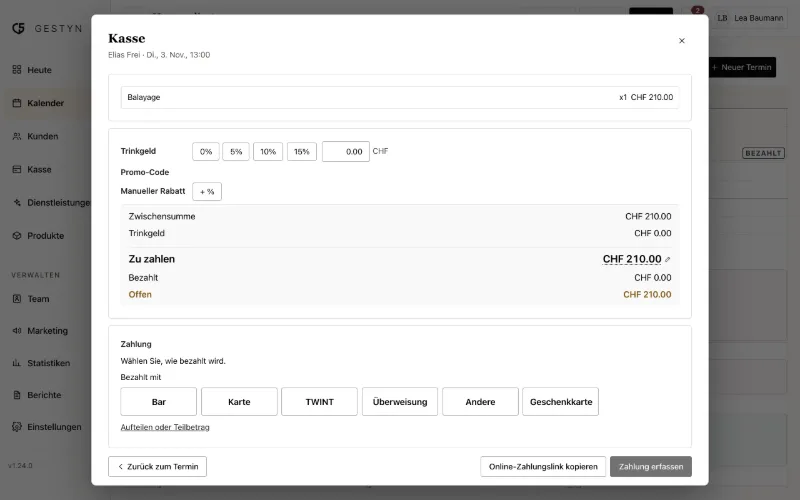This screenshot has height=500, width=800.
Task: Select 15% Trinkgeld option
Action: [302, 152]
